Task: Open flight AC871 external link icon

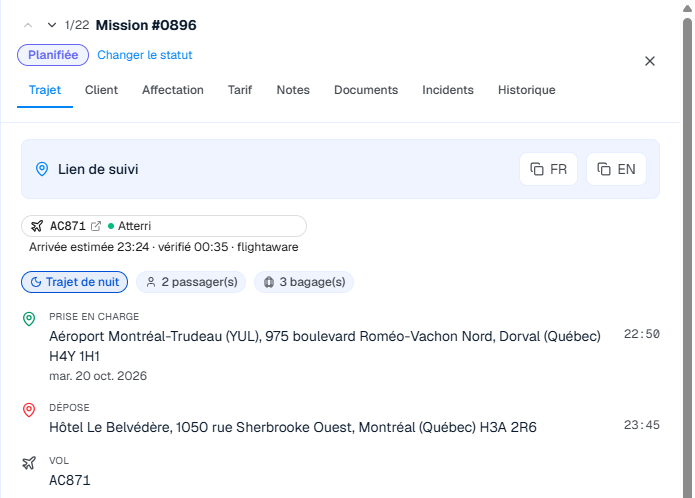Action: click(x=96, y=226)
